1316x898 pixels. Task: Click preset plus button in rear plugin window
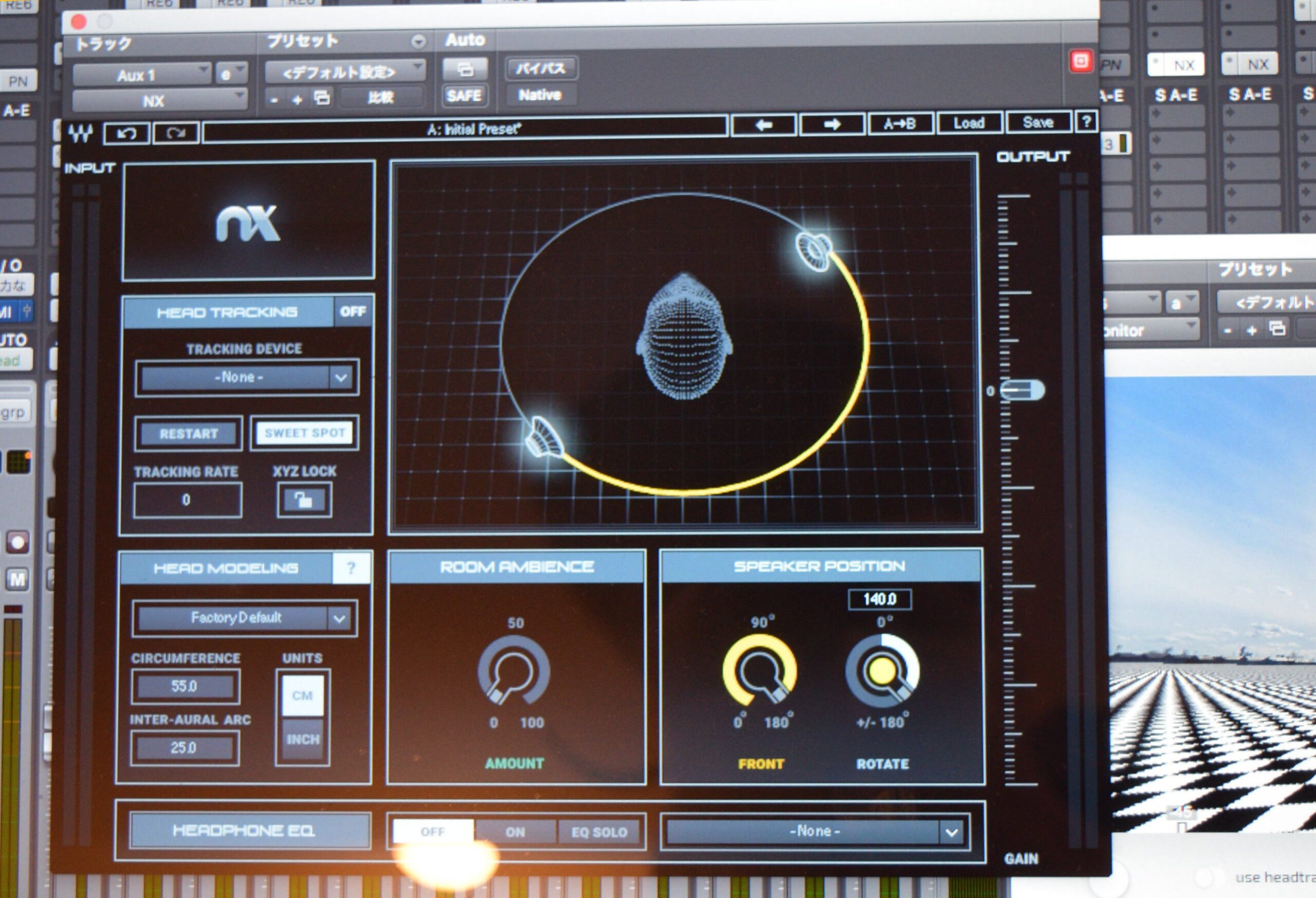(x=1252, y=329)
